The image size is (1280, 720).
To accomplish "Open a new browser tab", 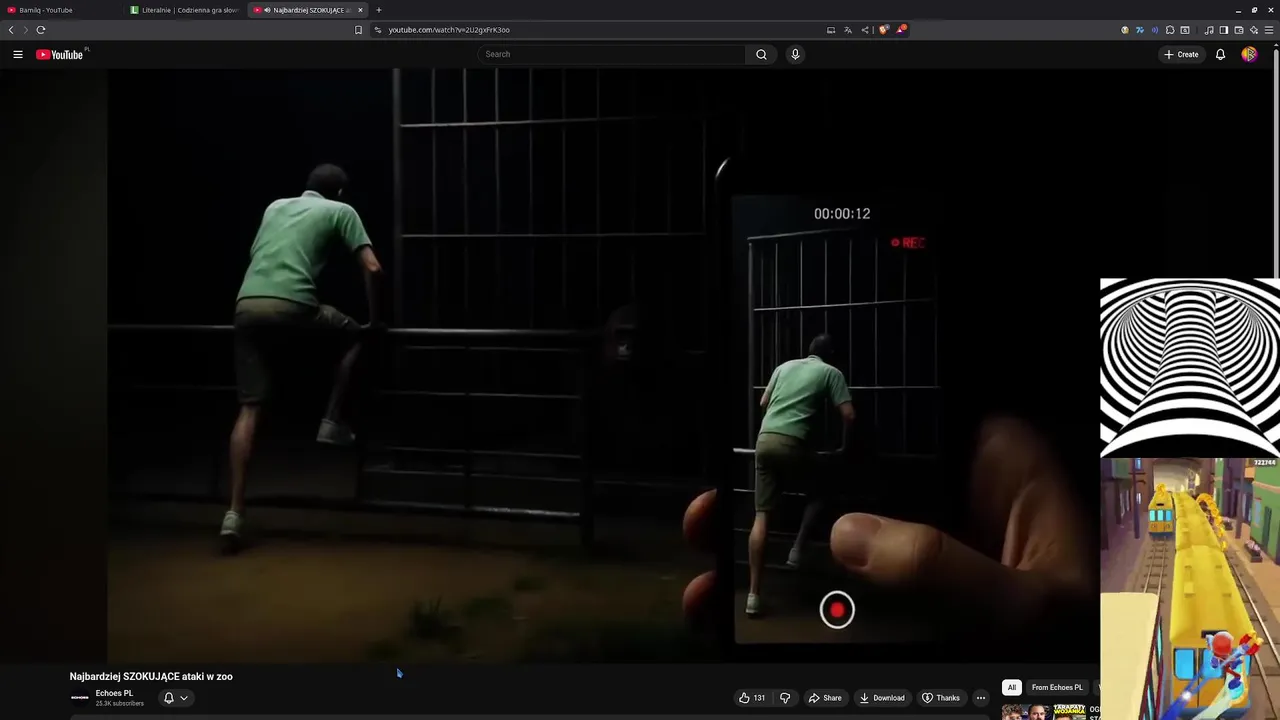I will tap(378, 10).
